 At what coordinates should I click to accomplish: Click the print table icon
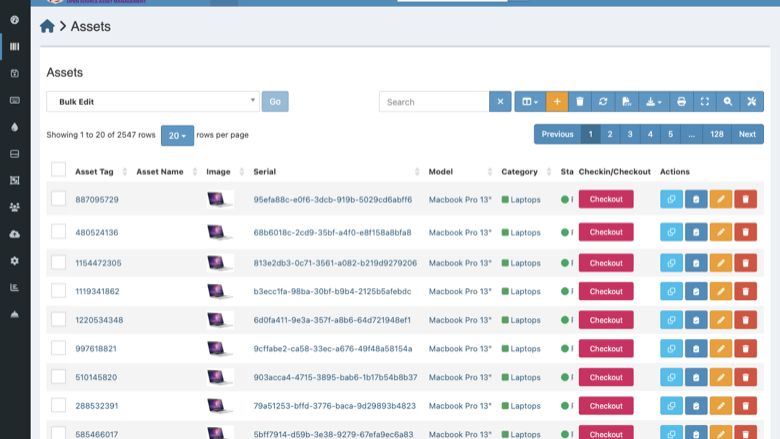[x=681, y=101]
